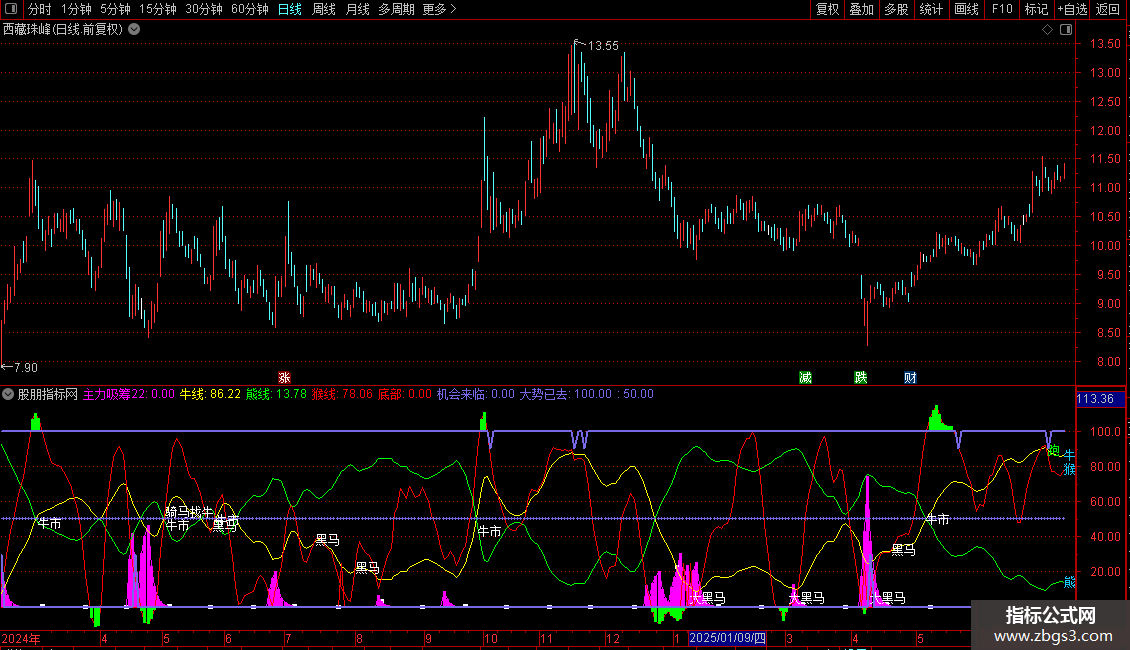Select the 日线 daily tab

(x=290, y=9)
